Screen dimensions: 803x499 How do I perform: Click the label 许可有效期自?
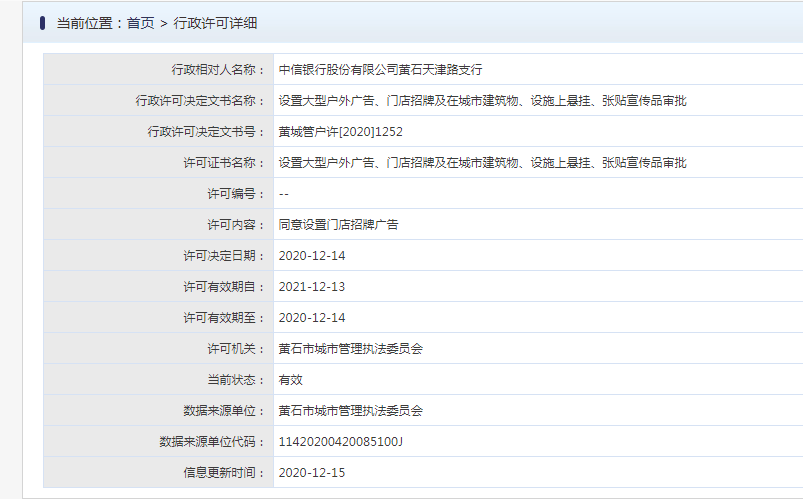[x=225, y=287]
